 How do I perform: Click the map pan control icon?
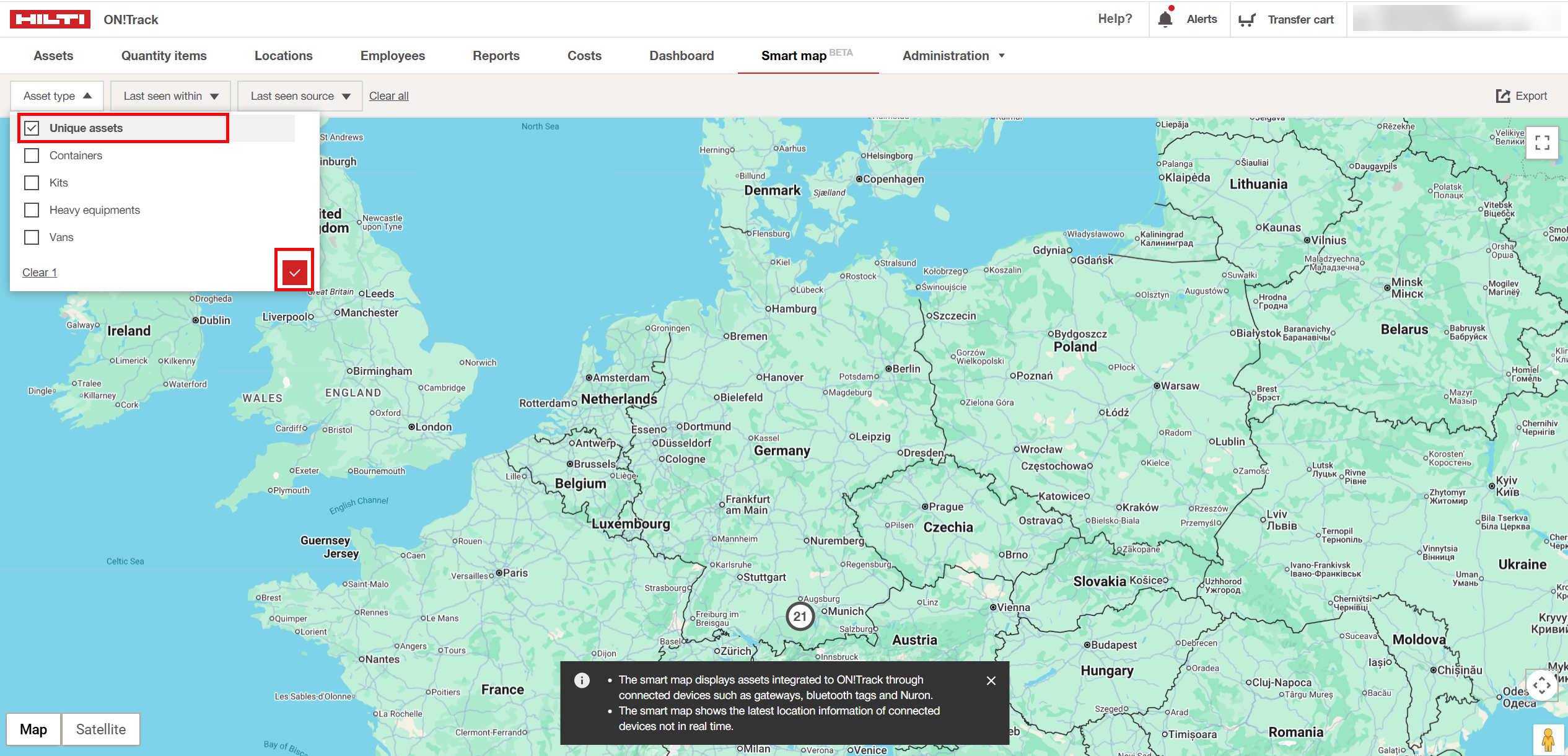(x=1541, y=685)
